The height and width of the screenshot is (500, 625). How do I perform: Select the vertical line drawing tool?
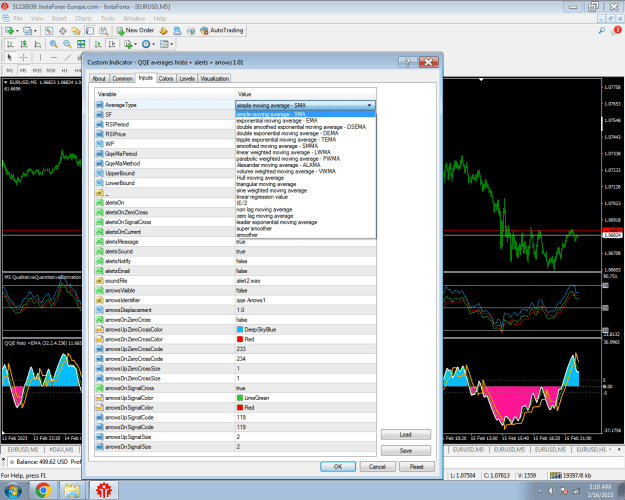click(x=40, y=57)
